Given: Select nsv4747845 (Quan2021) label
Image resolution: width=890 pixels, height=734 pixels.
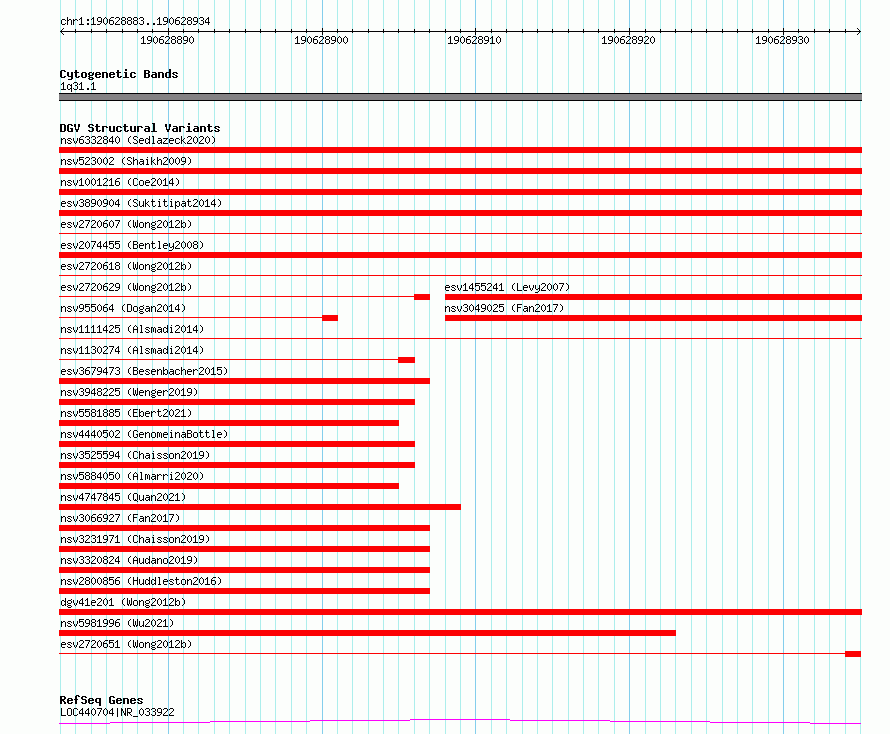Looking at the screenshot, I should click(x=123, y=497).
